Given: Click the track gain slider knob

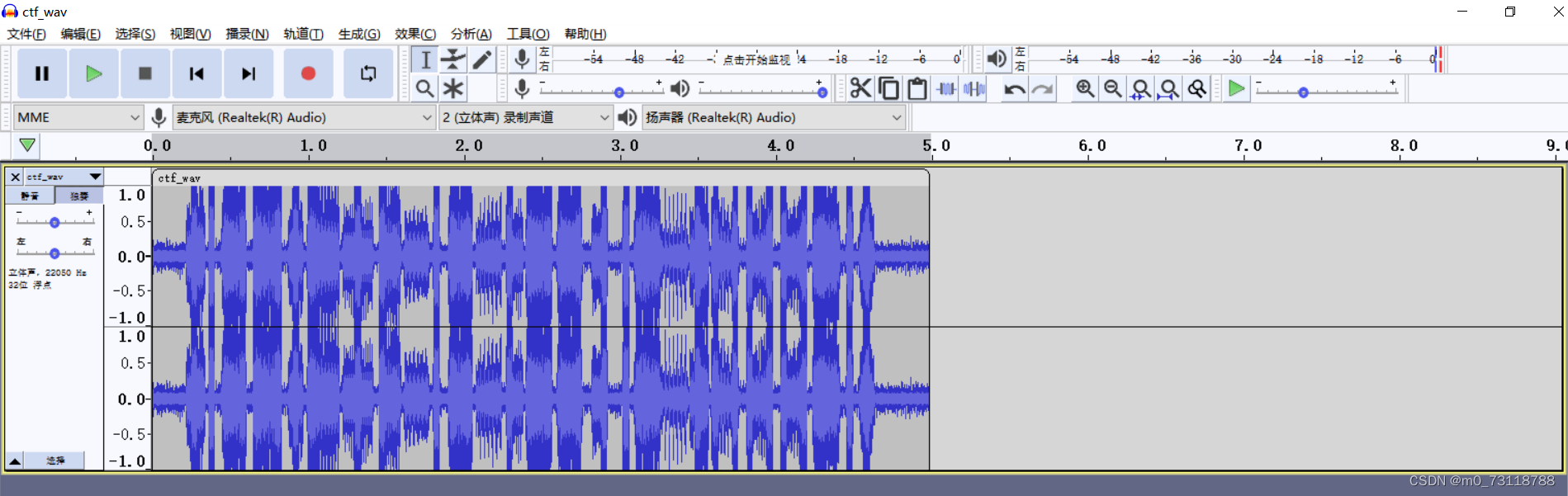Looking at the screenshot, I should pyautogui.click(x=54, y=222).
